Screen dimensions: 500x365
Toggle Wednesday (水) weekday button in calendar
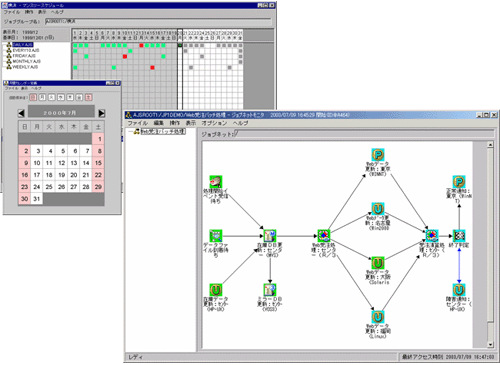click(x=61, y=97)
